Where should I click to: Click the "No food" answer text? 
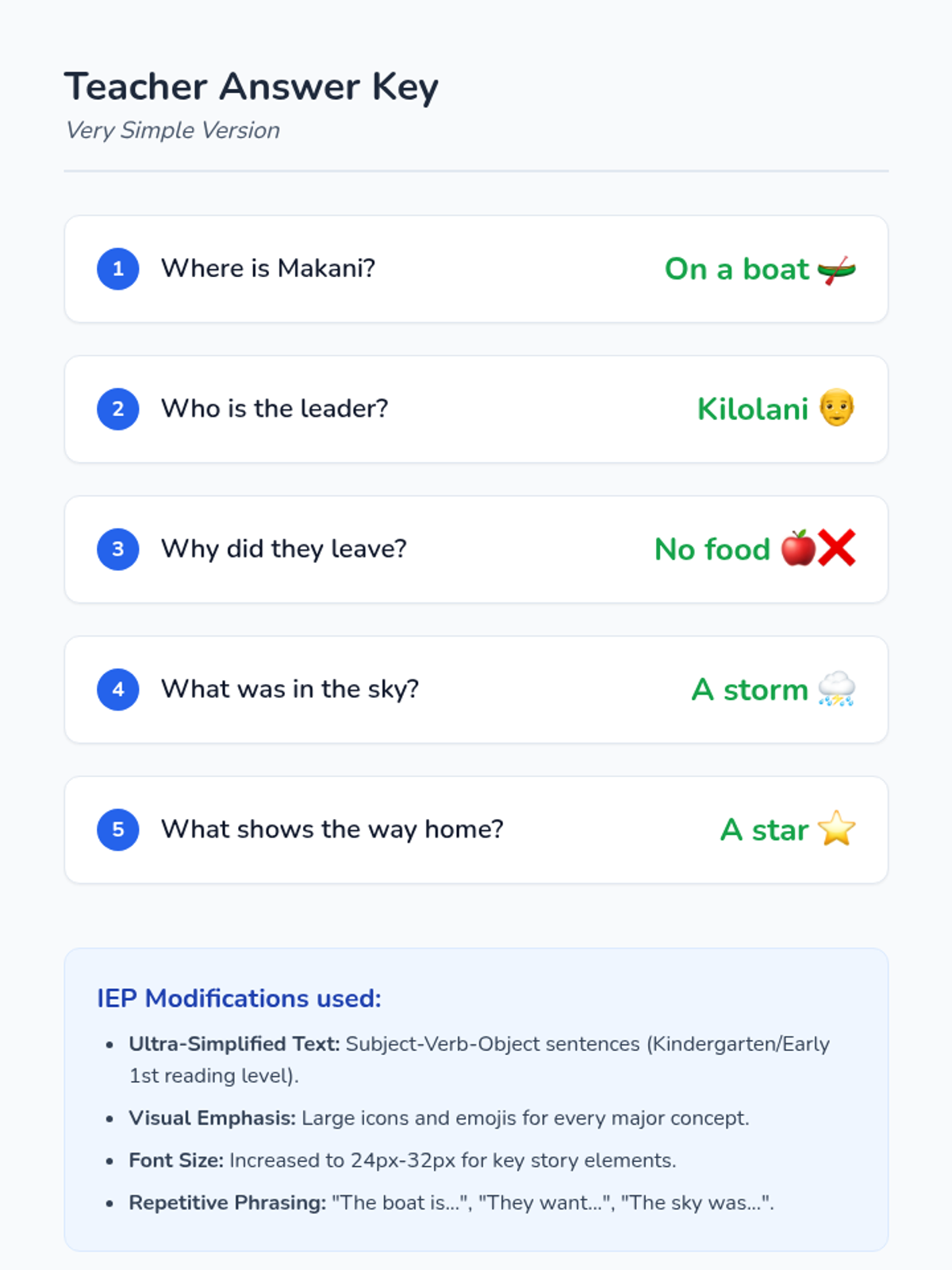click(x=712, y=549)
